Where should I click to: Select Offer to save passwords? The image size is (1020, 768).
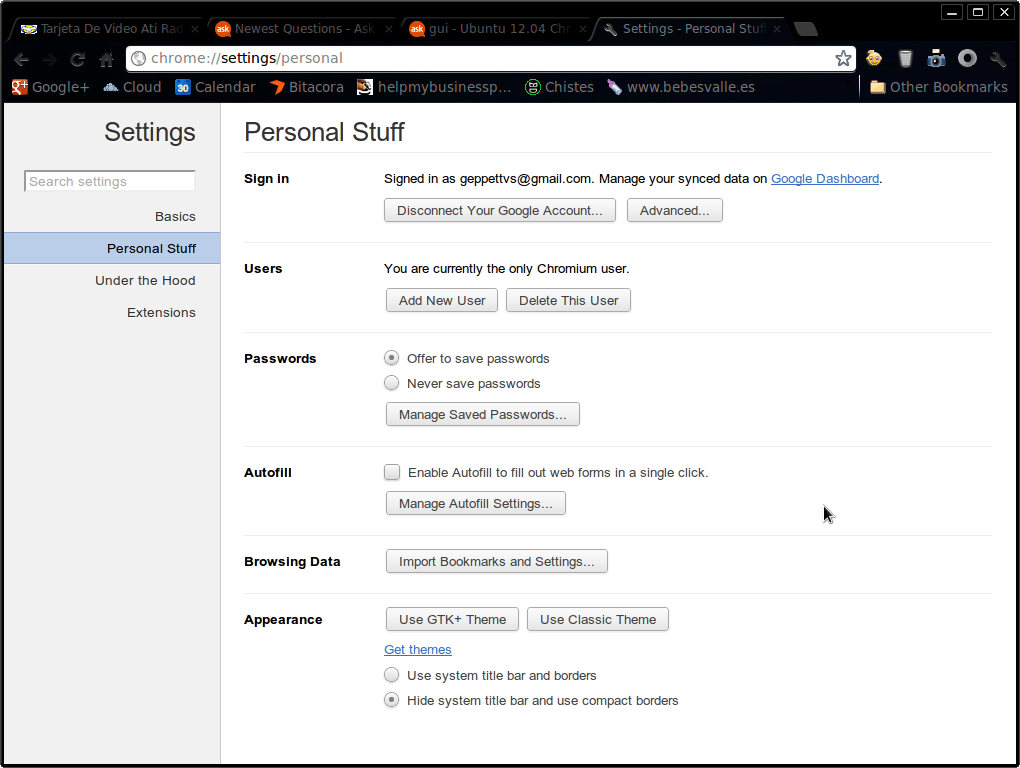click(391, 358)
